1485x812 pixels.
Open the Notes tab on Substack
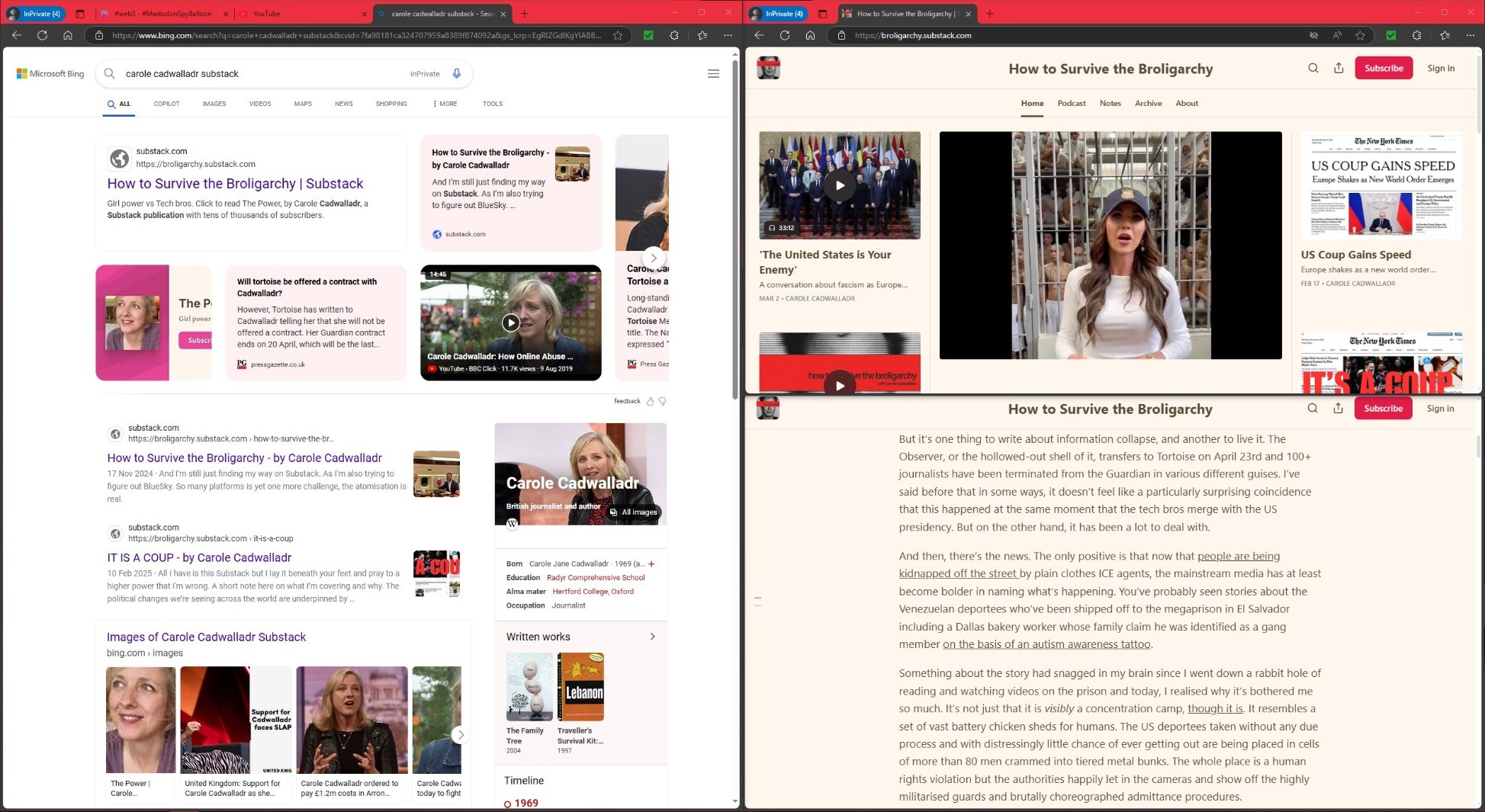point(1111,103)
